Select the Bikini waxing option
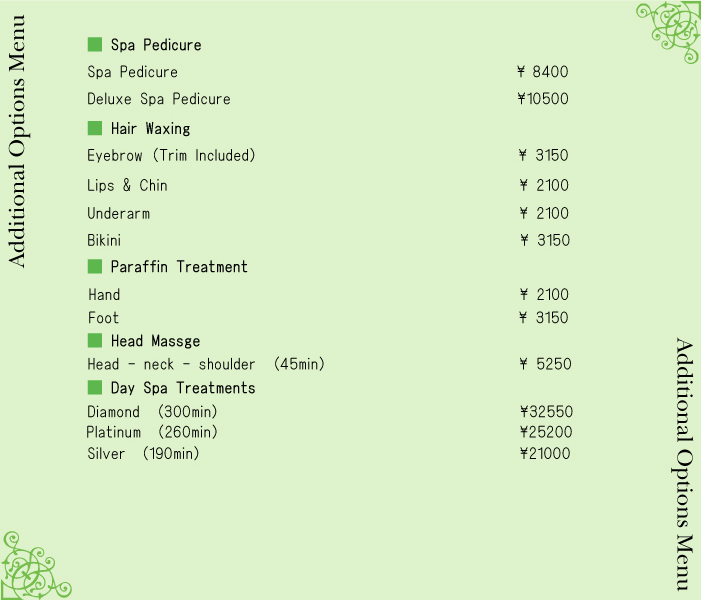 pos(104,240)
